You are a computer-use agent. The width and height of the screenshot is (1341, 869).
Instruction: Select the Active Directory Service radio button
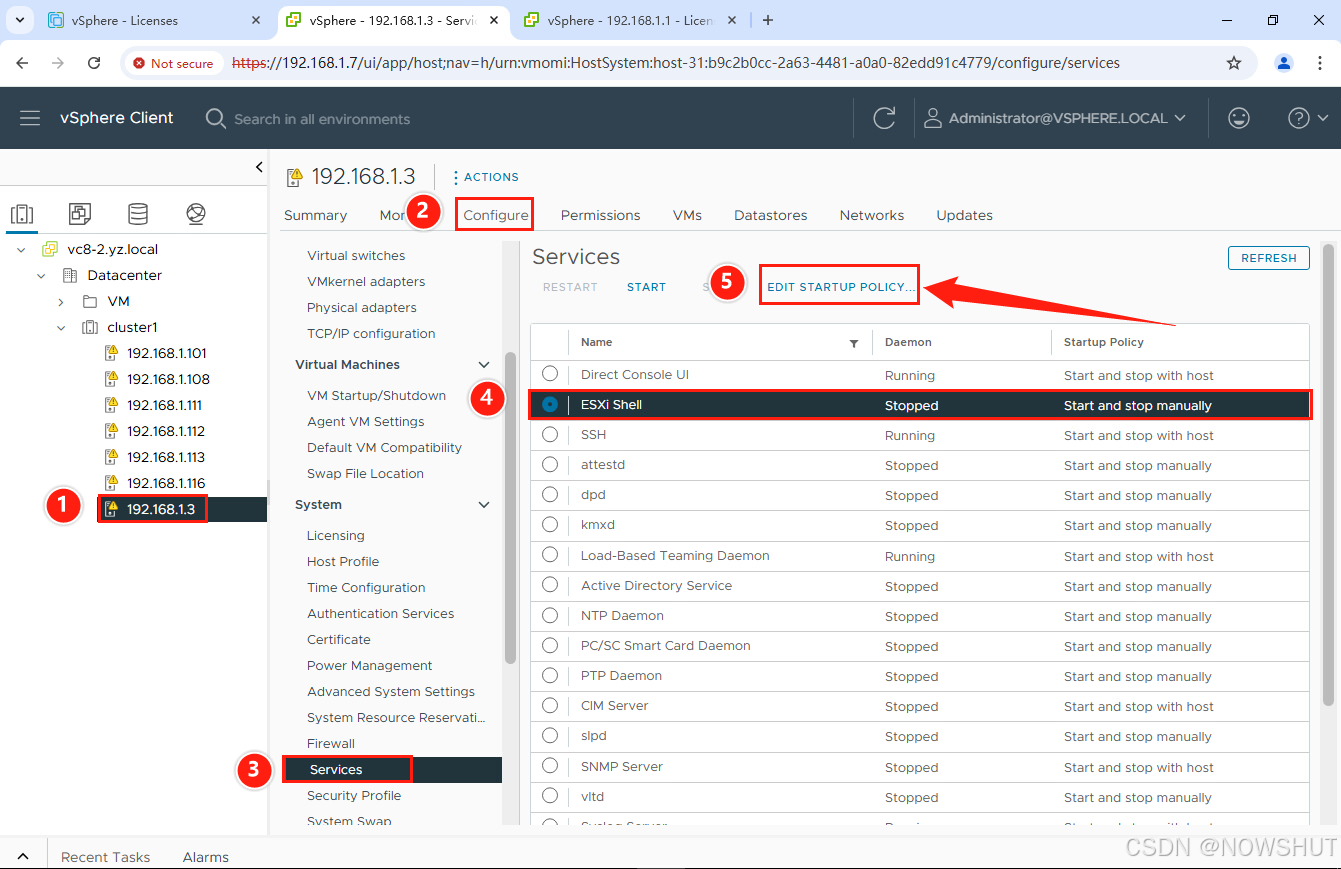coord(550,585)
